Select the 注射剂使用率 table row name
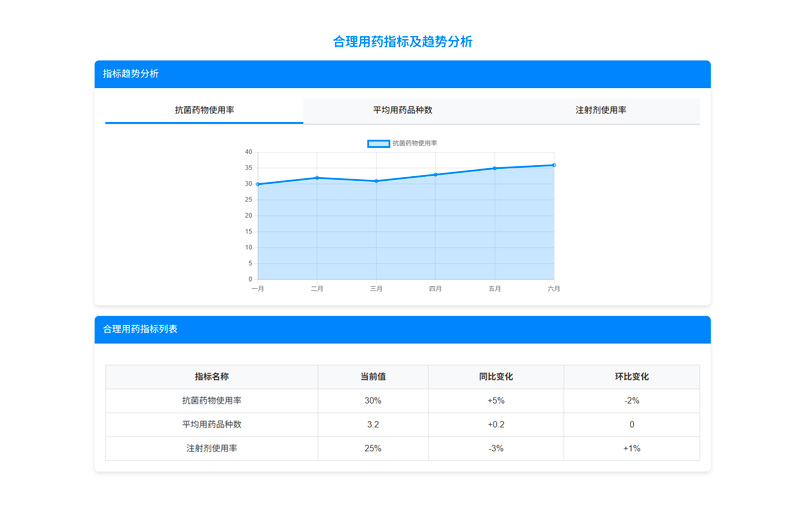This screenshot has width=803, height=516. click(212, 448)
